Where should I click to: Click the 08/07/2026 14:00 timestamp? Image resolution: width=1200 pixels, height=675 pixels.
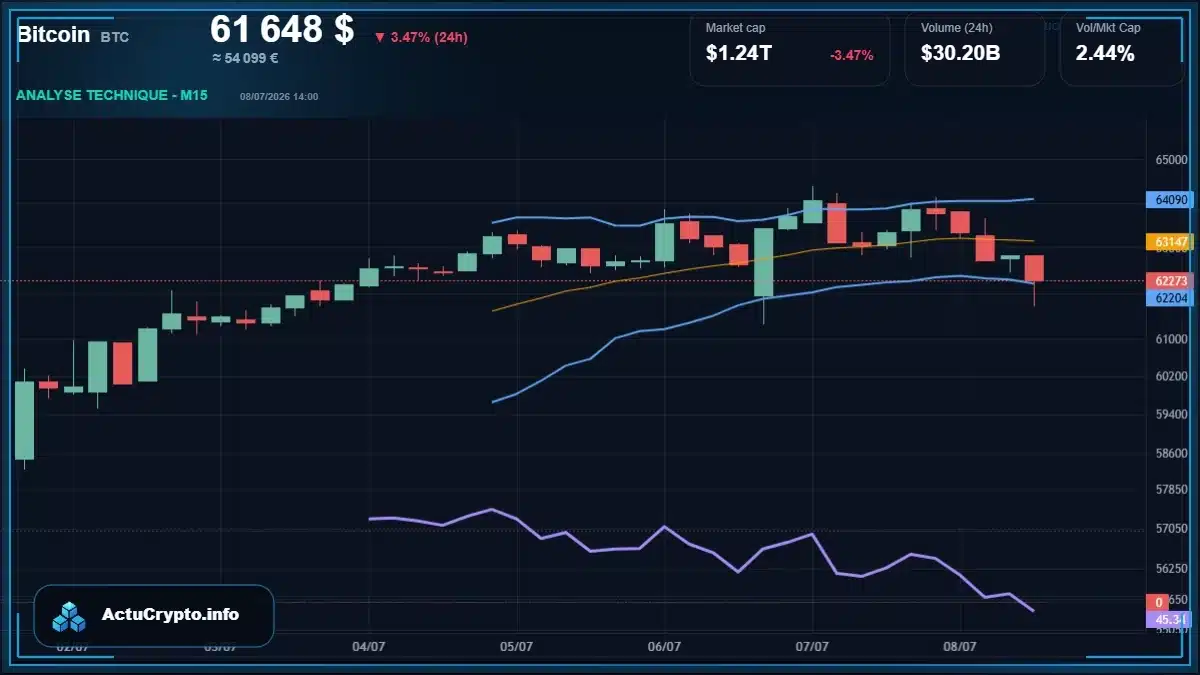[279, 97]
